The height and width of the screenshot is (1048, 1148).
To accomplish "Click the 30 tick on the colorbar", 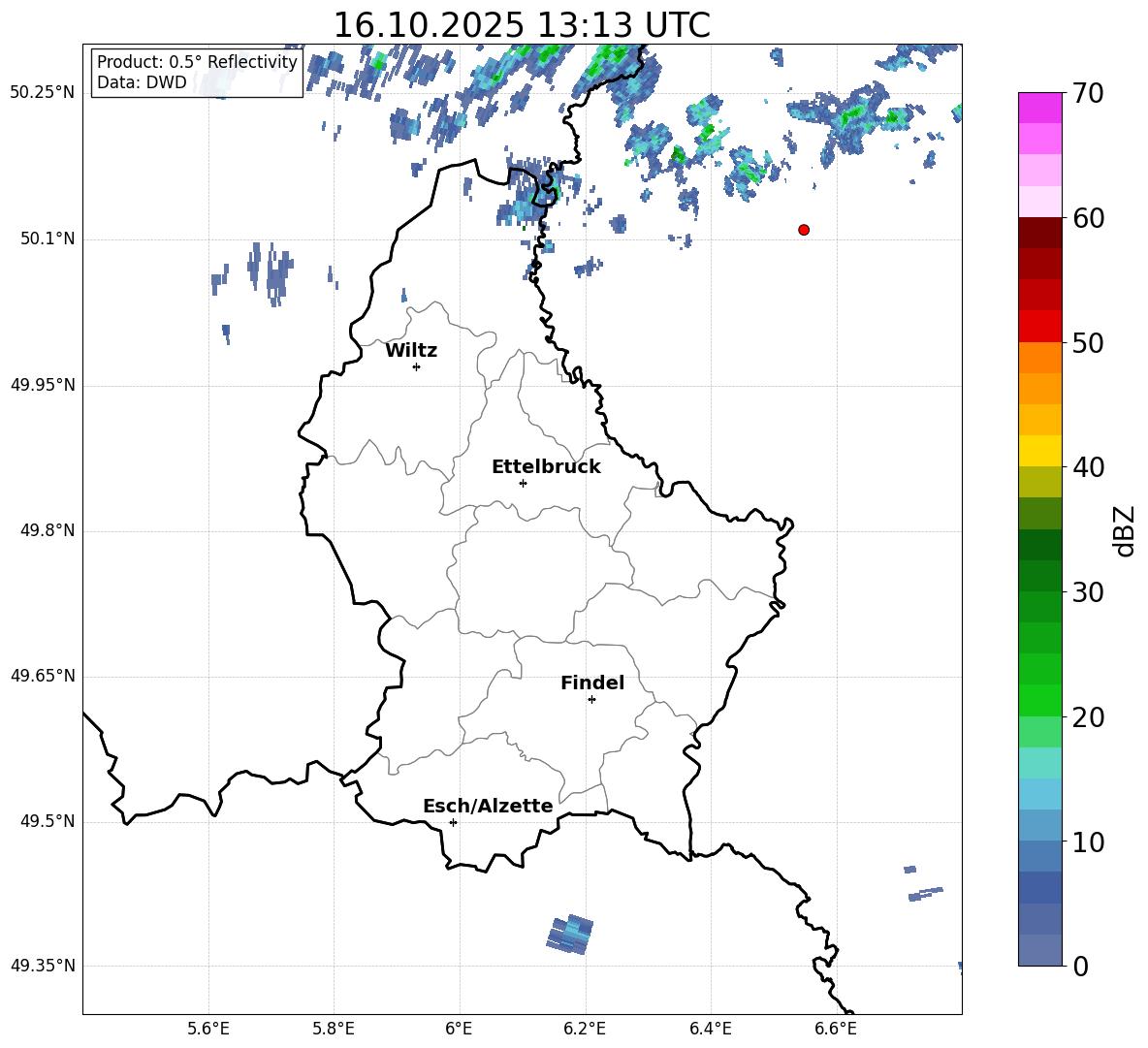I will [1088, 592].
